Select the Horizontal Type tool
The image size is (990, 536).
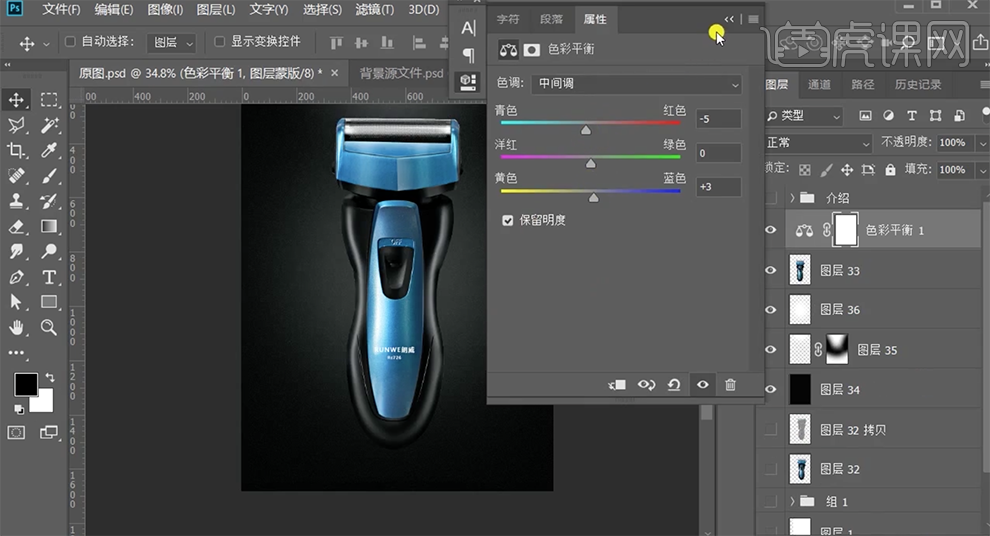tap(49, 277)
